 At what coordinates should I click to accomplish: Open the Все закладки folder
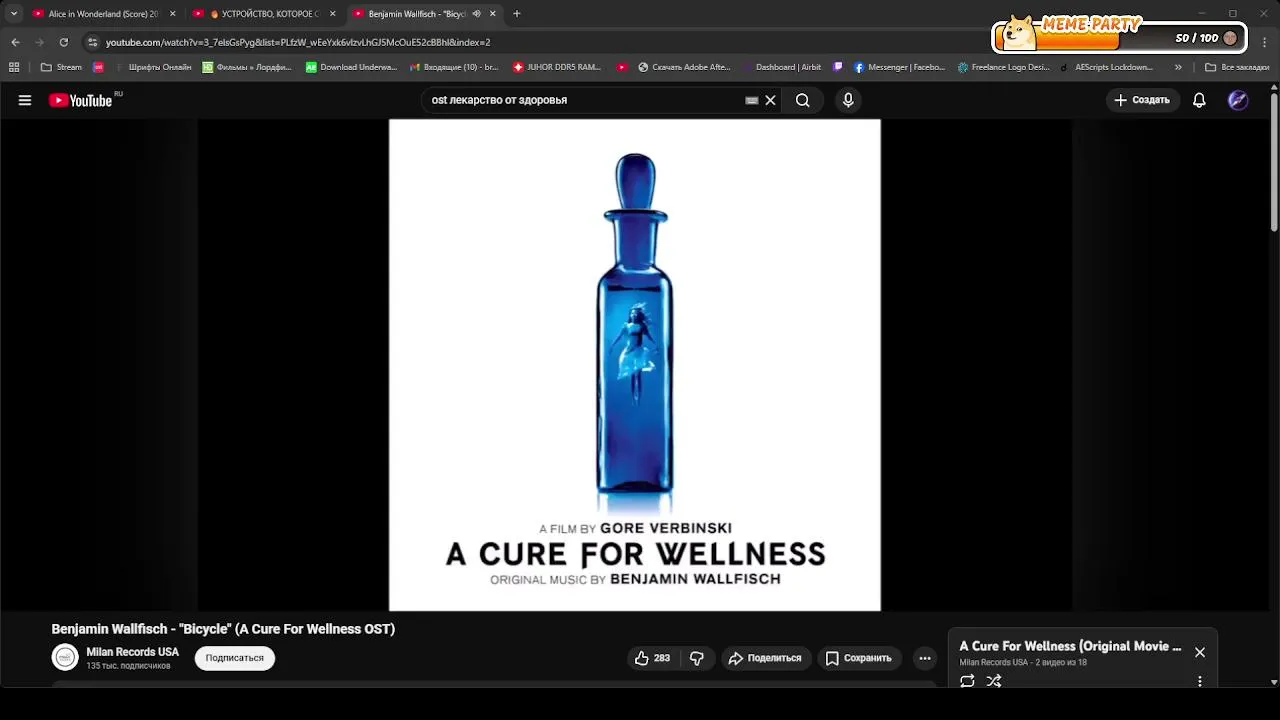pos(1237,67)
